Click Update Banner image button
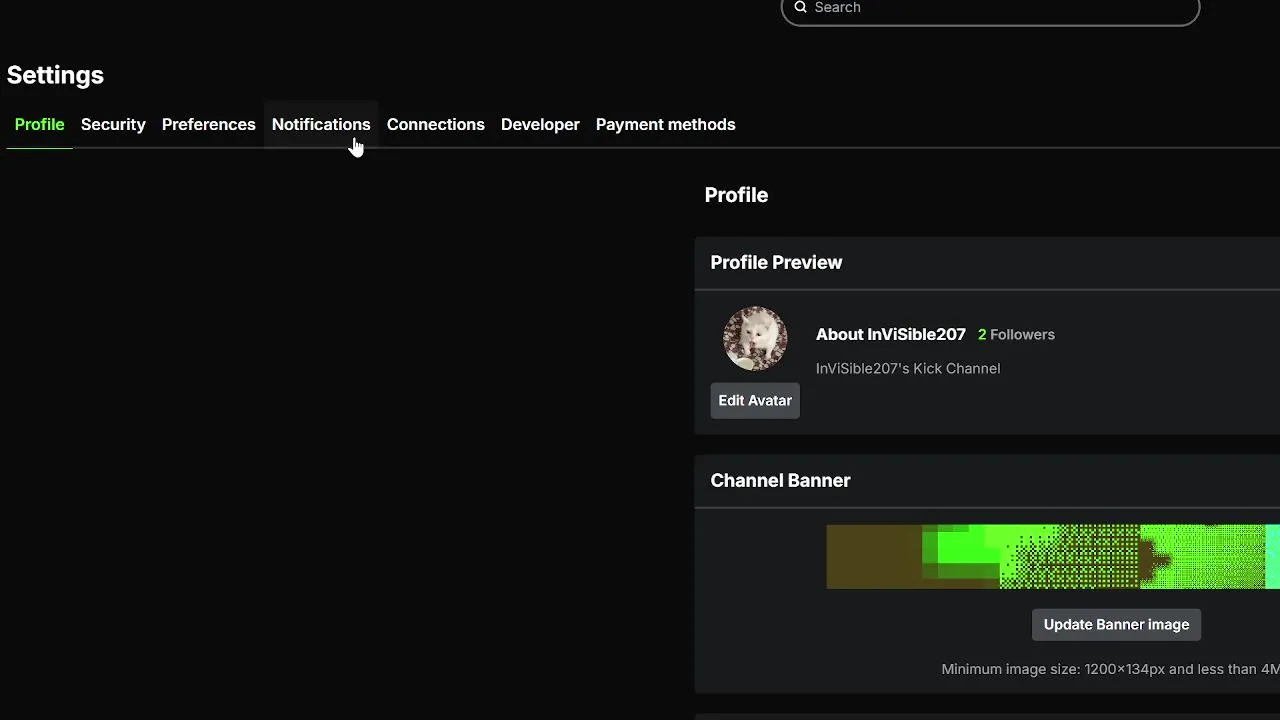This screenshot has height=720, width=1280. click(x=1116, y=624)
